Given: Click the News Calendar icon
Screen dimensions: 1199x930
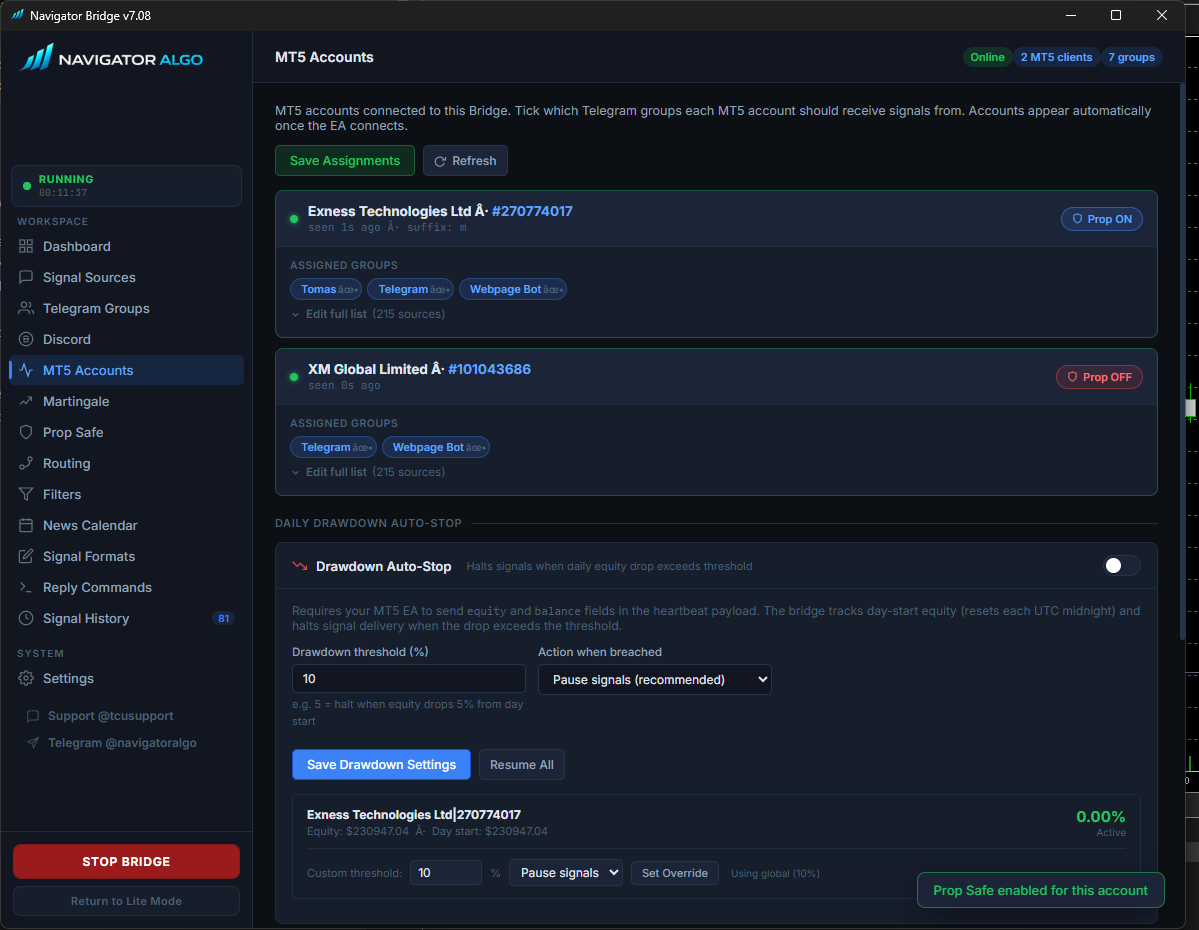Looking at the screenshot, I should tap(26, 525).
